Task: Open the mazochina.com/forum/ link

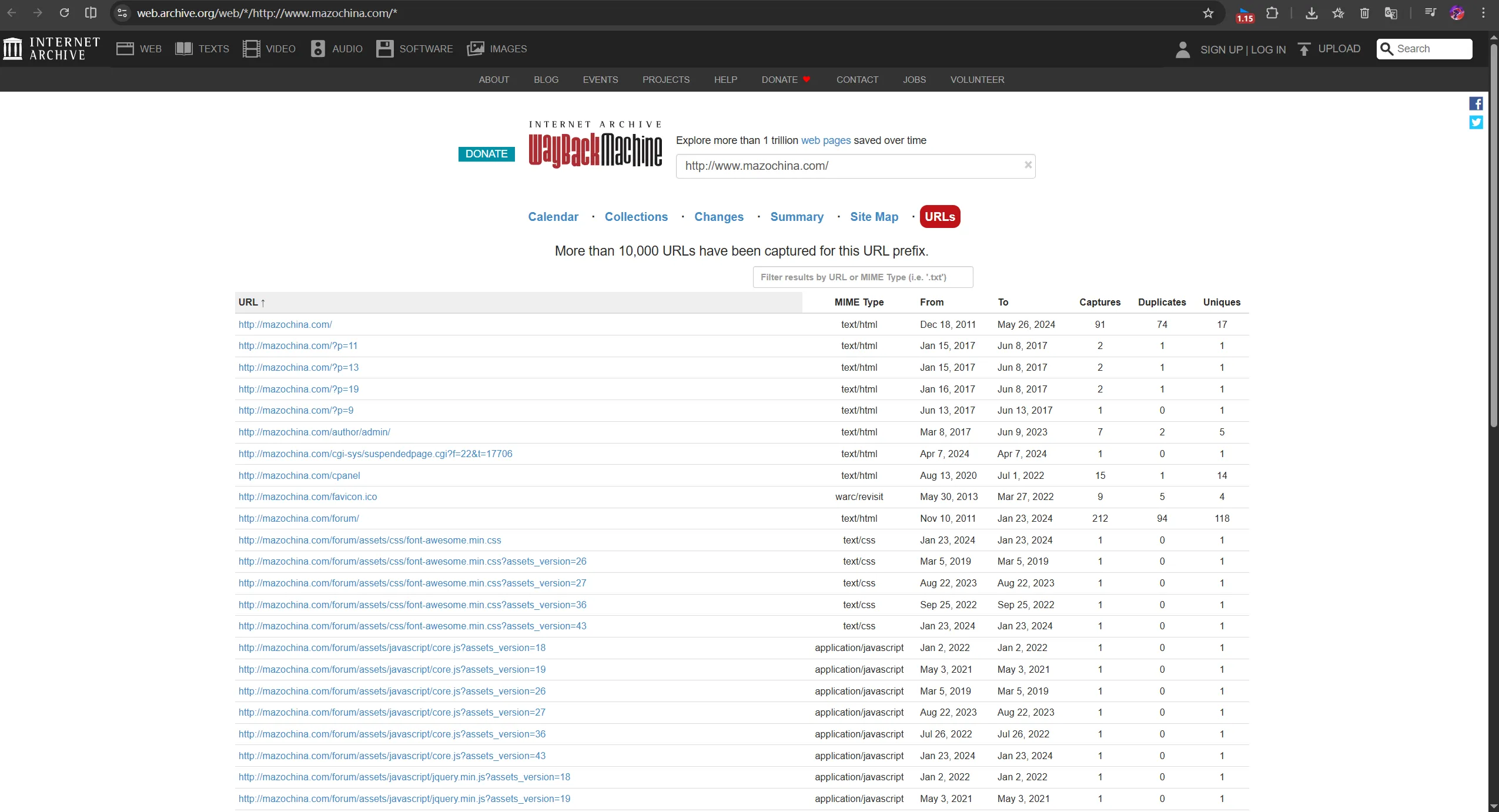Action: pyautogui.click(x=299, y=518)
